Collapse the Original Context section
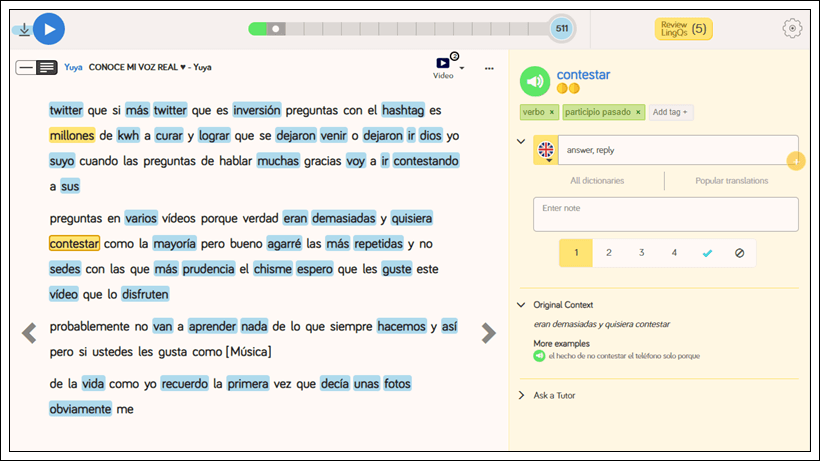This screenshot has height=461, width=820. click(x=521, y=305)
